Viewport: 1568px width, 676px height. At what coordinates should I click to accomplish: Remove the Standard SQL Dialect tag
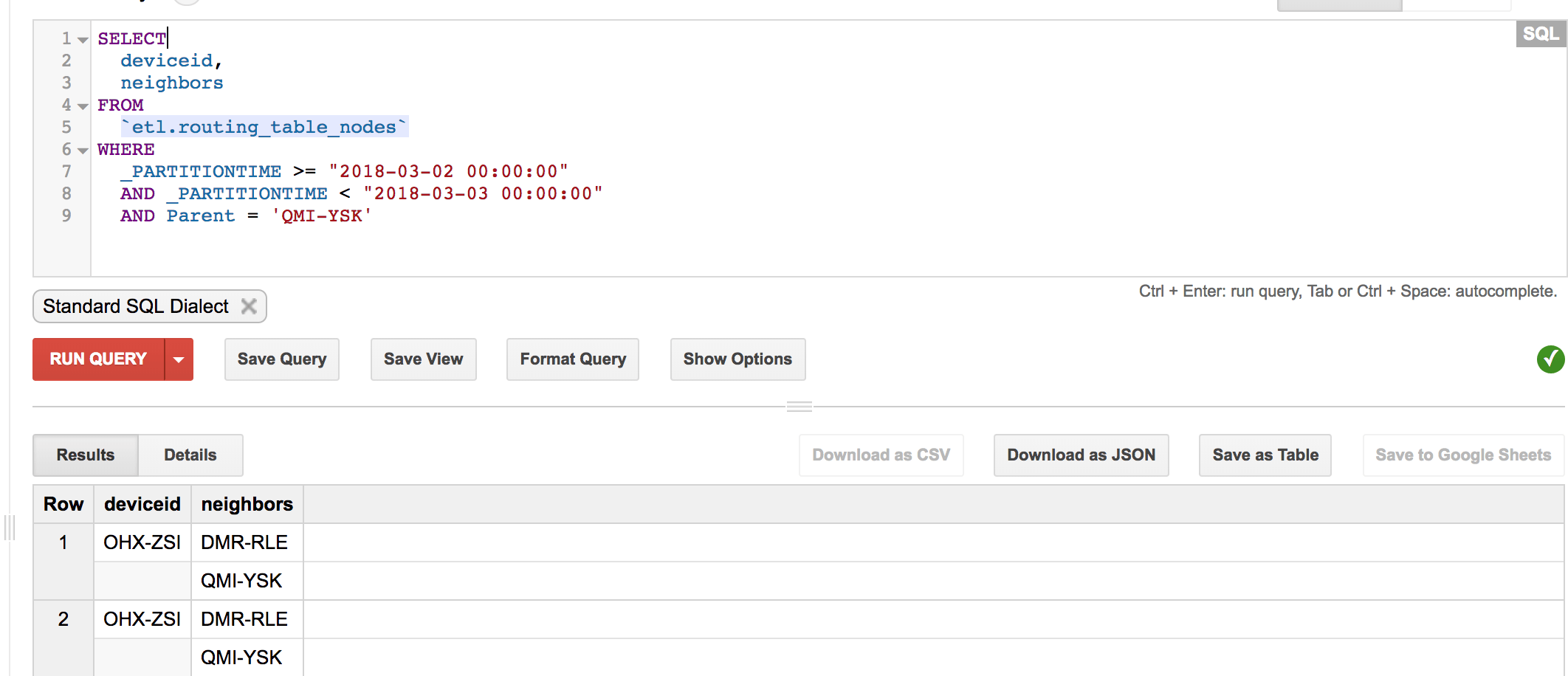249,306
